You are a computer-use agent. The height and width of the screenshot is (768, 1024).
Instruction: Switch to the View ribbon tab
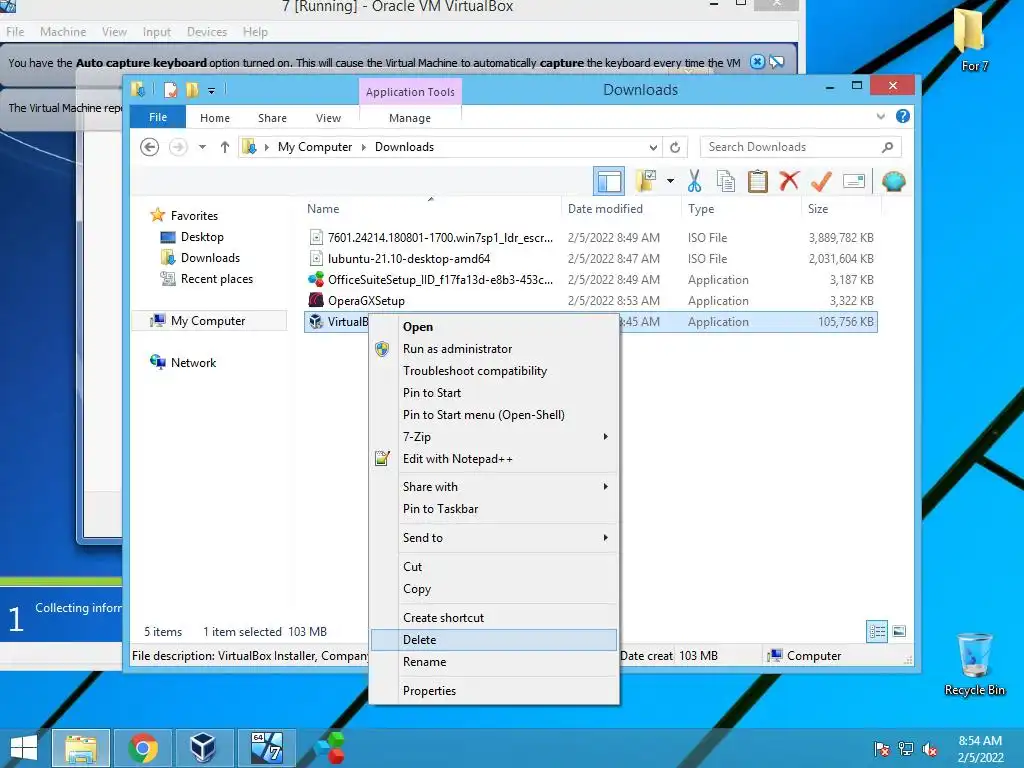tap(328, 118)
